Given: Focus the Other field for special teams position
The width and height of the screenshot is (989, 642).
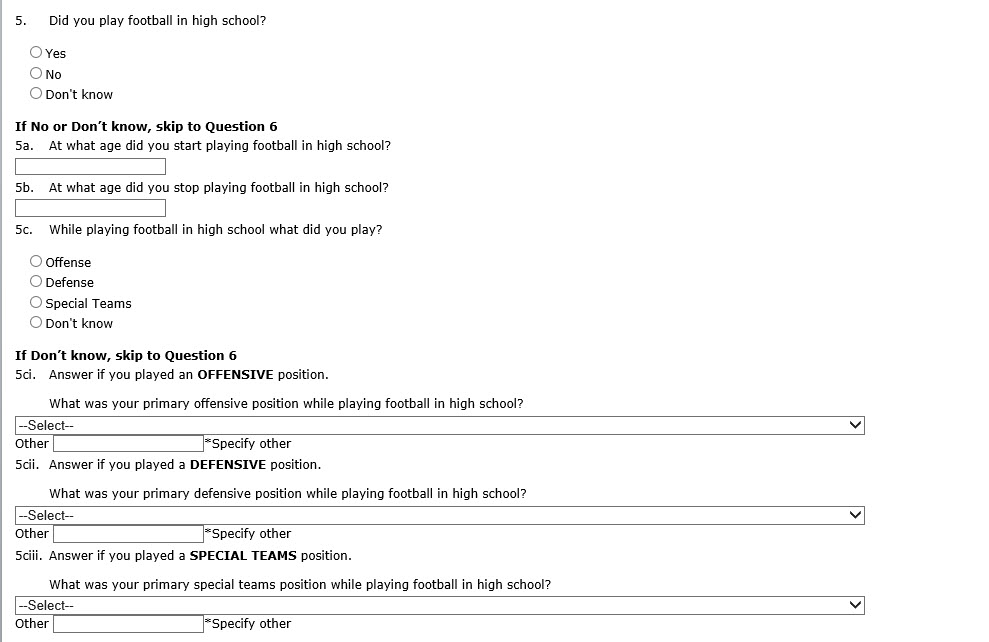Looking at the screenshot, I should [128, 623].
